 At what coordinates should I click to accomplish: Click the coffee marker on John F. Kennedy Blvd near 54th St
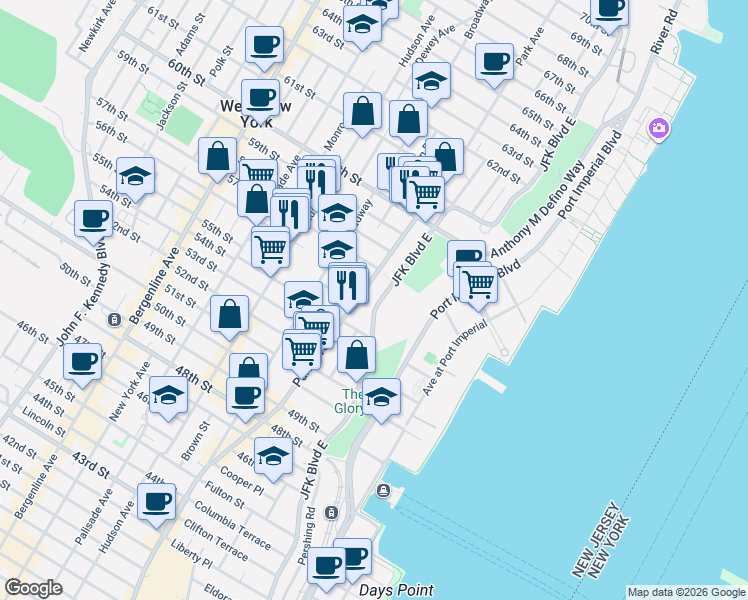click(94, 221)
